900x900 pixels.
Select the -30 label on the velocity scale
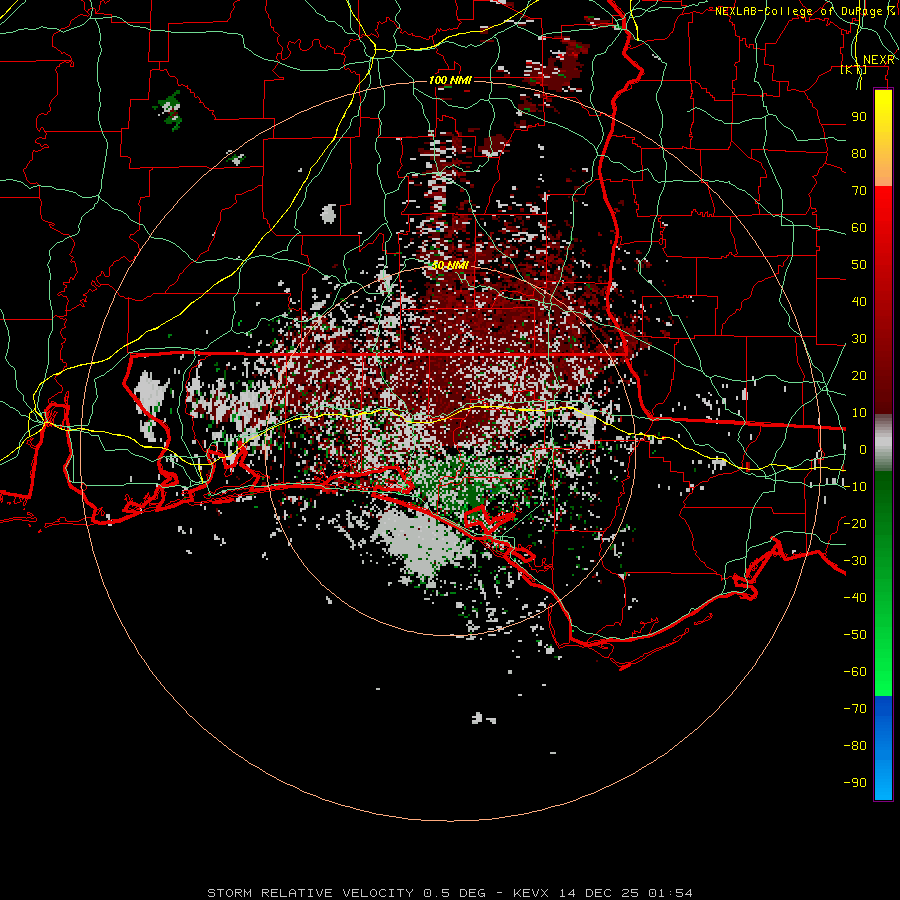pos(855,561)
